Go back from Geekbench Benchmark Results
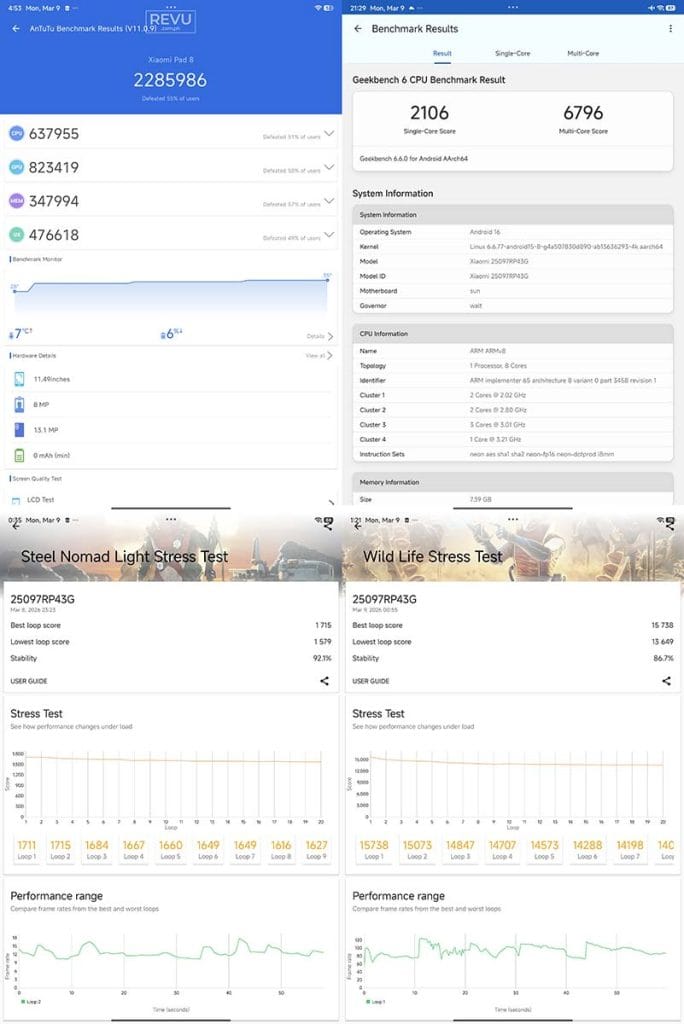This screenshot has height=1024, width=684. [357, 29]
